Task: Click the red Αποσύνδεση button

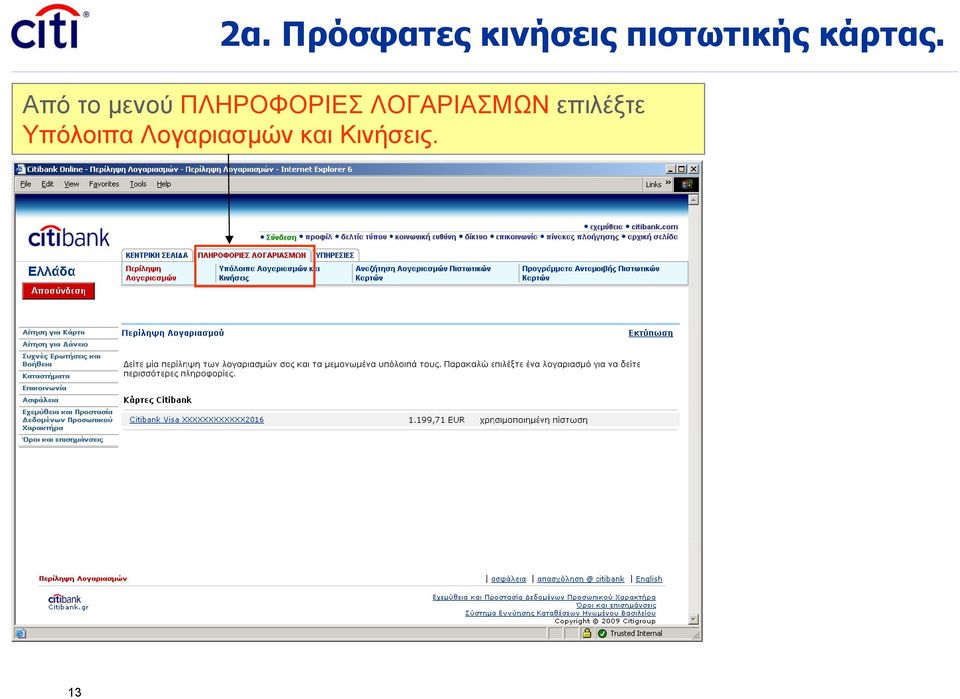Action: (59, 291)
